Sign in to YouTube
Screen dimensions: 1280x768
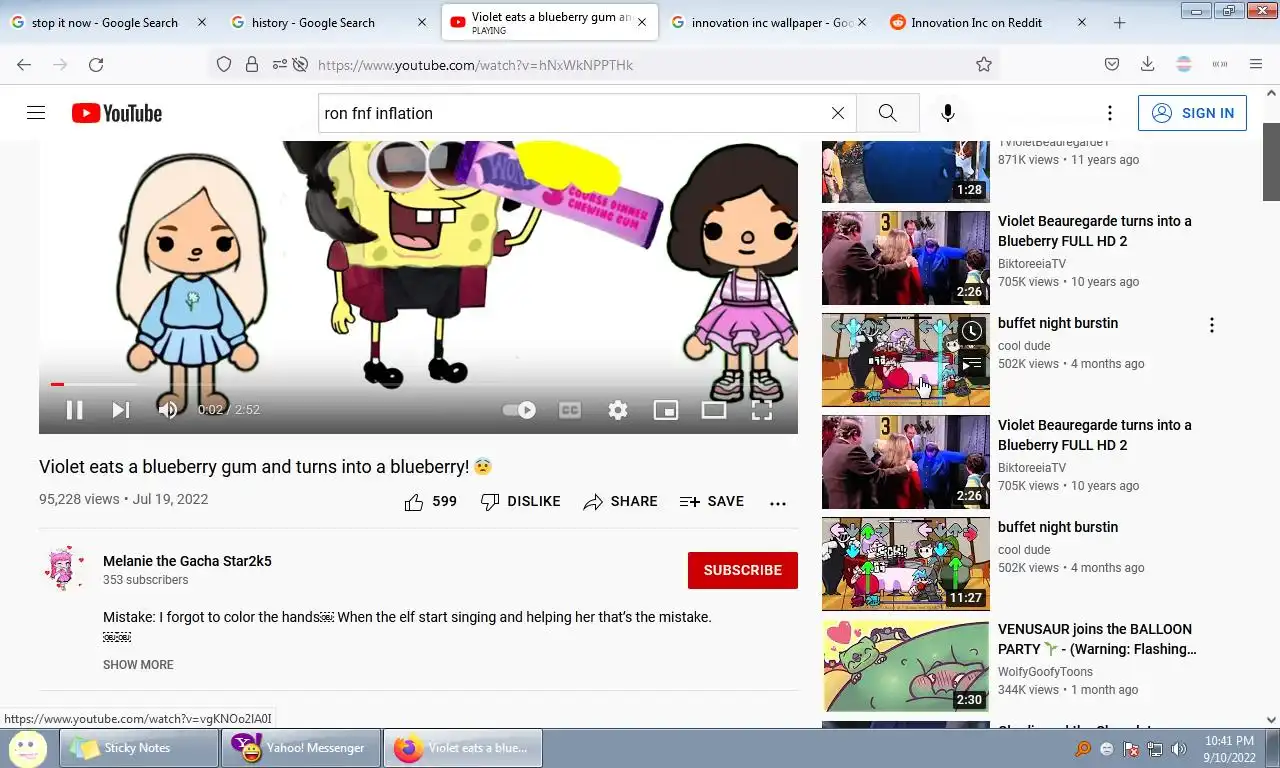(x=1192, y=113)
